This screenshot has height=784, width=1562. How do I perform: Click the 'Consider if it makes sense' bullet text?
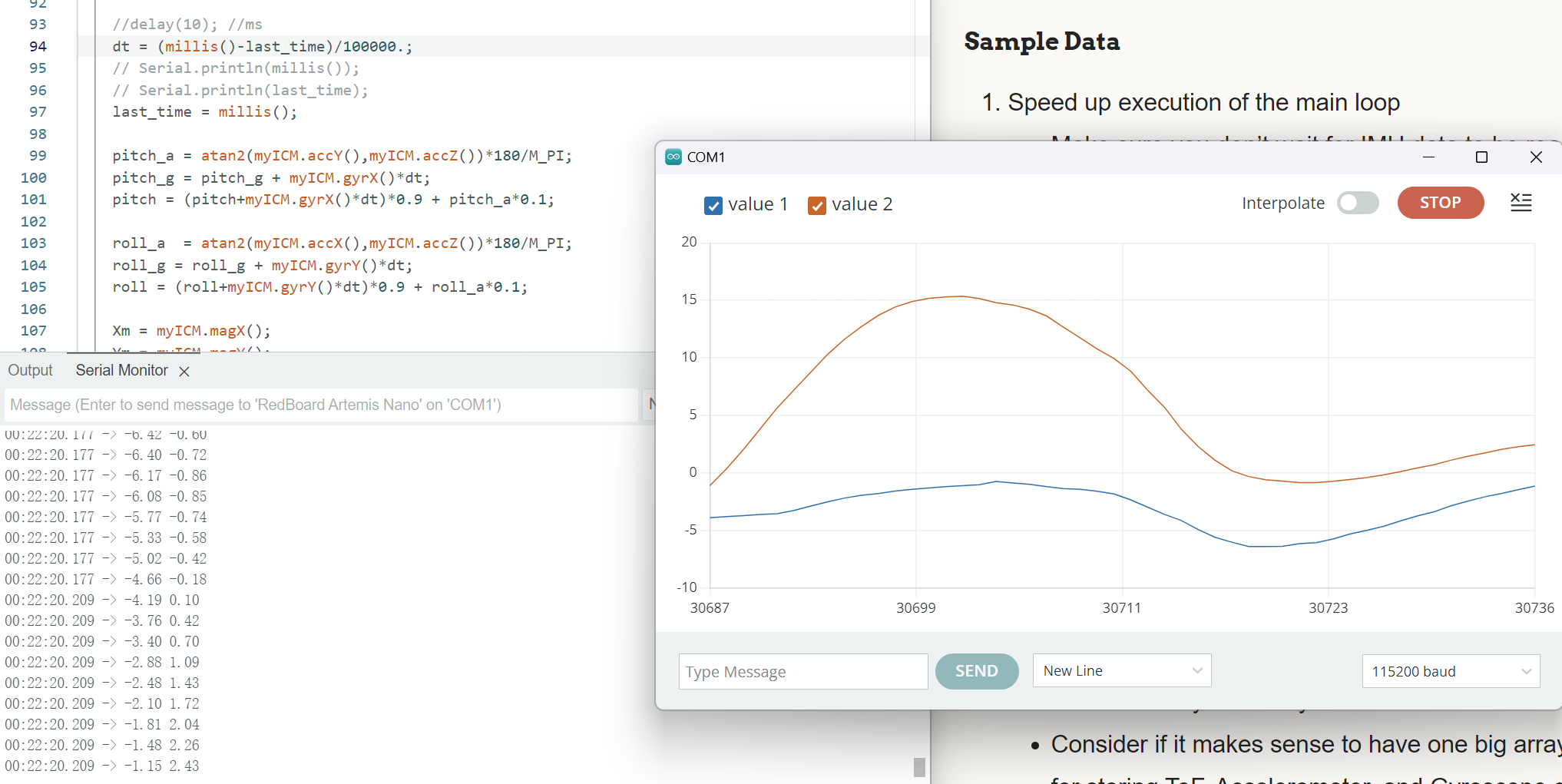(x=1306, y=744)
